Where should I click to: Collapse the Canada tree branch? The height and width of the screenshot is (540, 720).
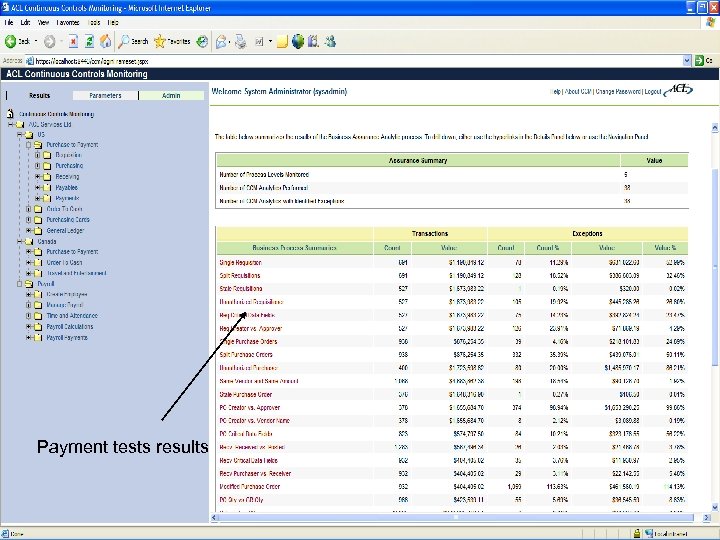pos(20,241)
